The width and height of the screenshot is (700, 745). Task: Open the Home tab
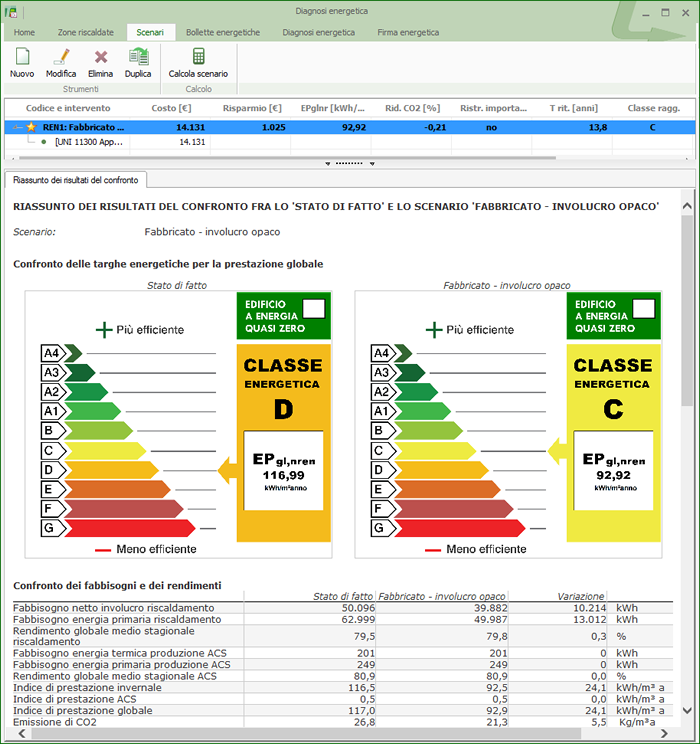click(24, 32)
